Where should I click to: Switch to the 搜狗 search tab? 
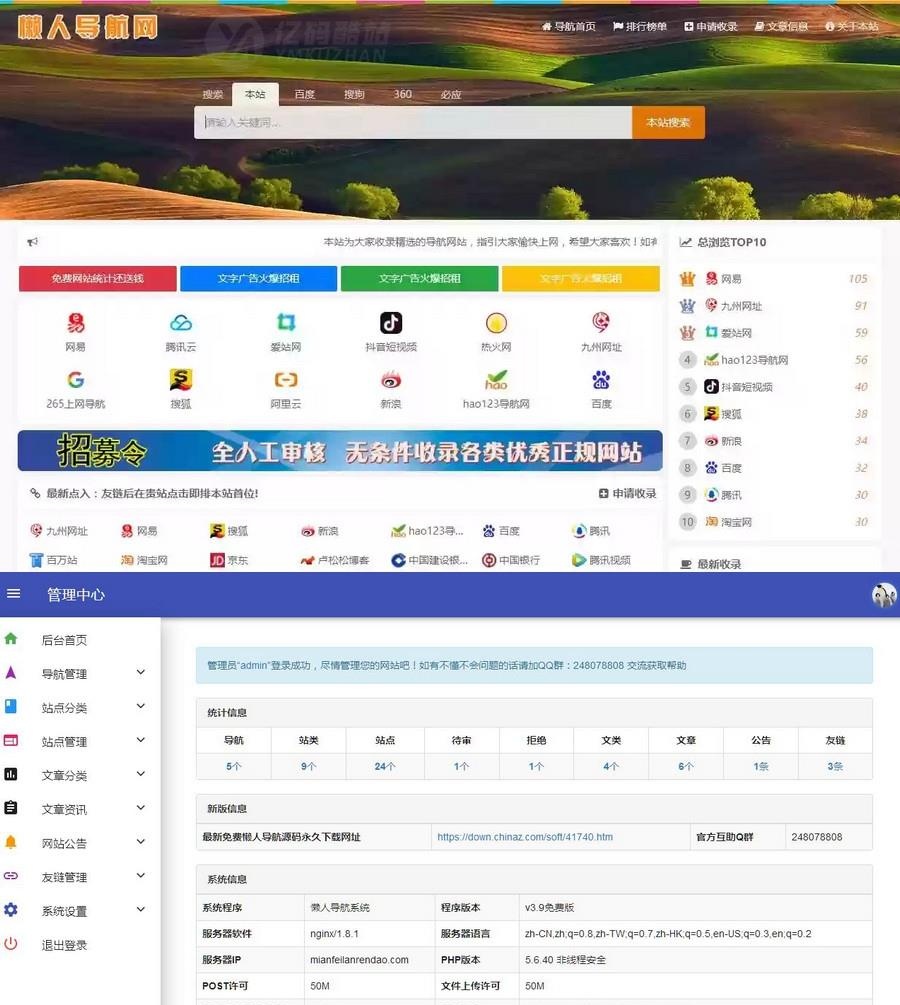(x=354, y=94)
